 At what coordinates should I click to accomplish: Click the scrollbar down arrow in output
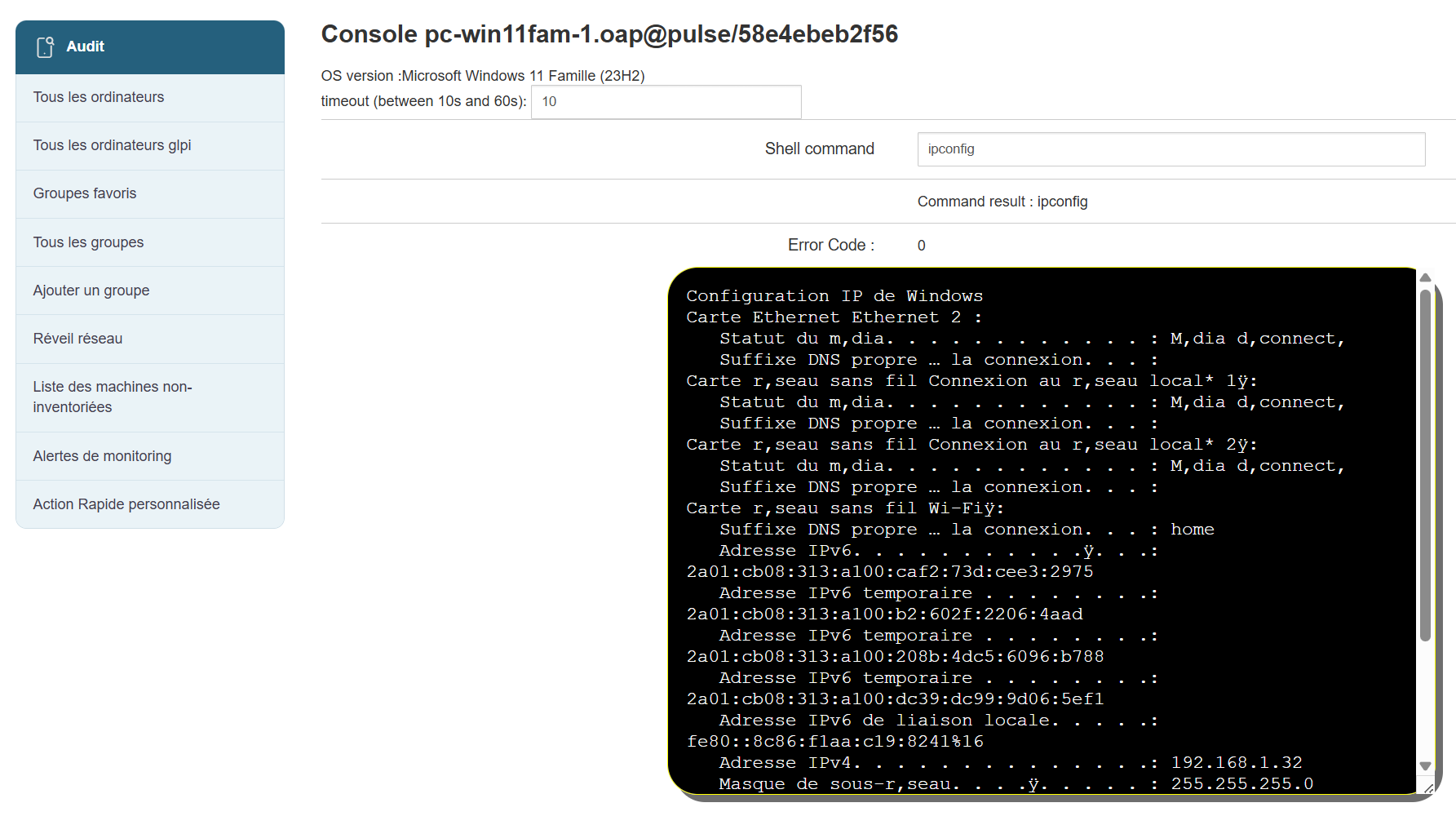point(1425,766)
